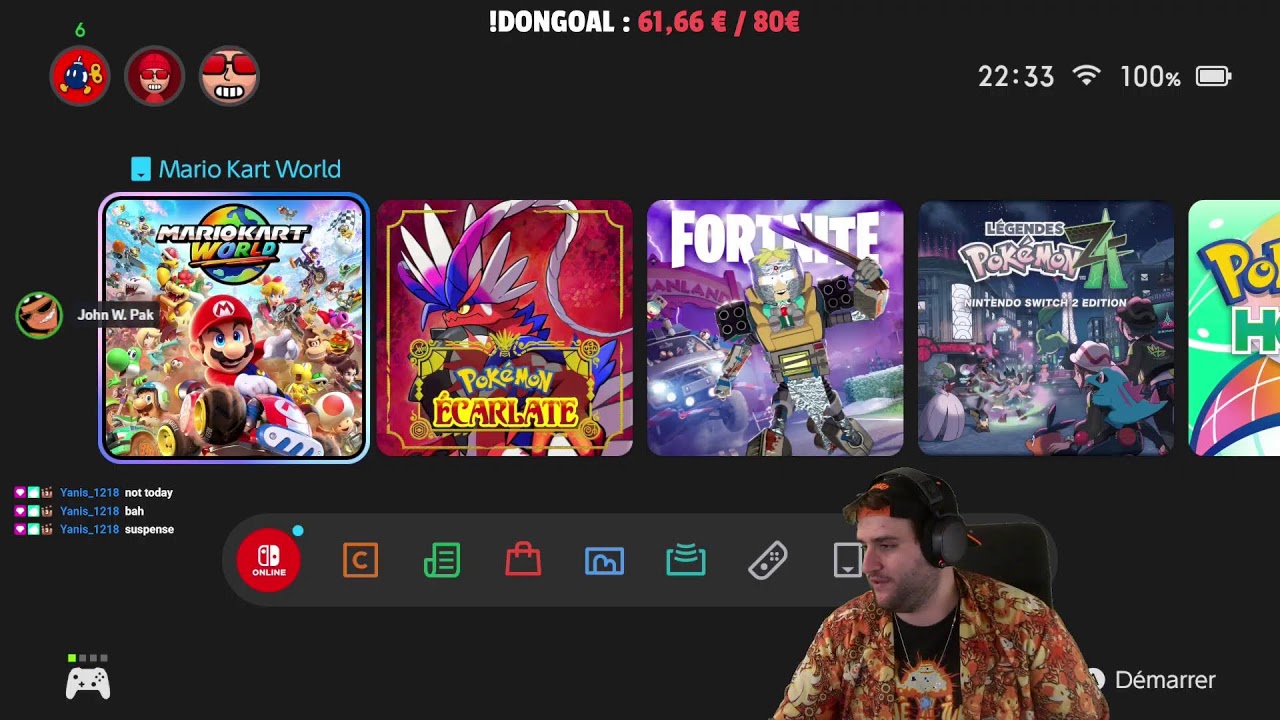Select the Fortnite game tile
1280x720 pixels.
pyautogui.click(x=775, y=328)
